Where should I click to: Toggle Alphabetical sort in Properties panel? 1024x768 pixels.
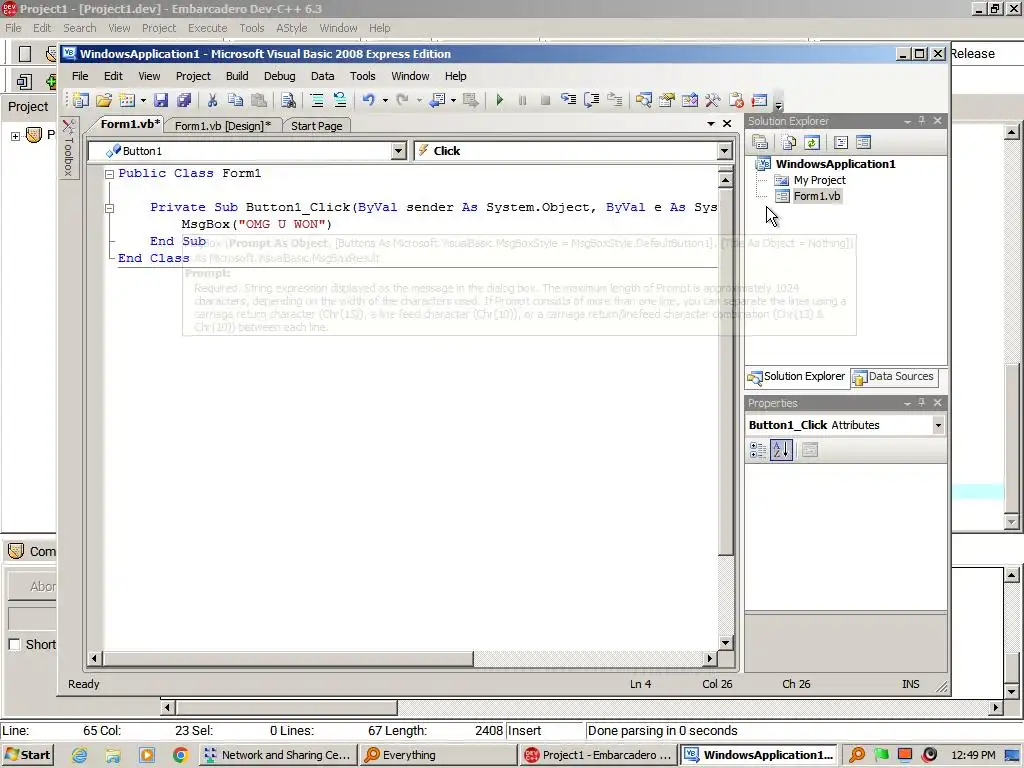click(x=782, y=450)
